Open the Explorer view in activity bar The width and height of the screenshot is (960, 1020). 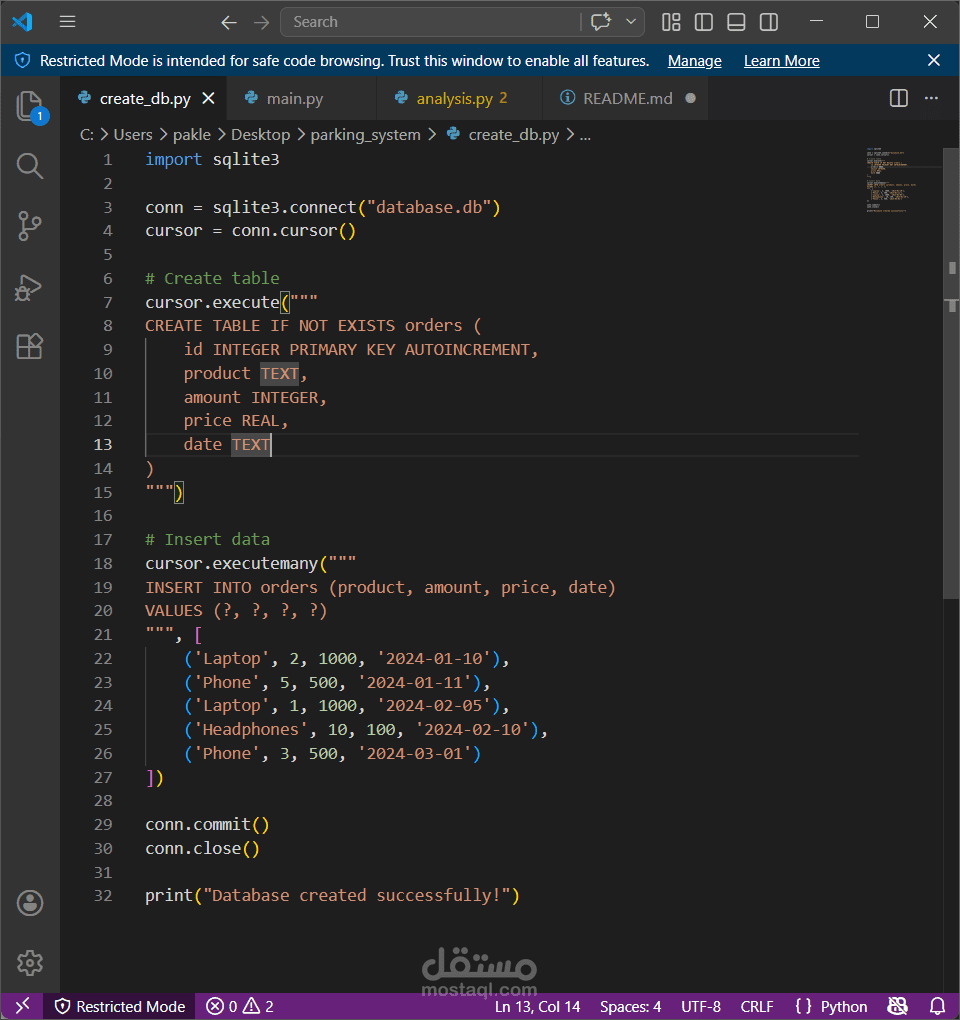[x=30, y=106]
